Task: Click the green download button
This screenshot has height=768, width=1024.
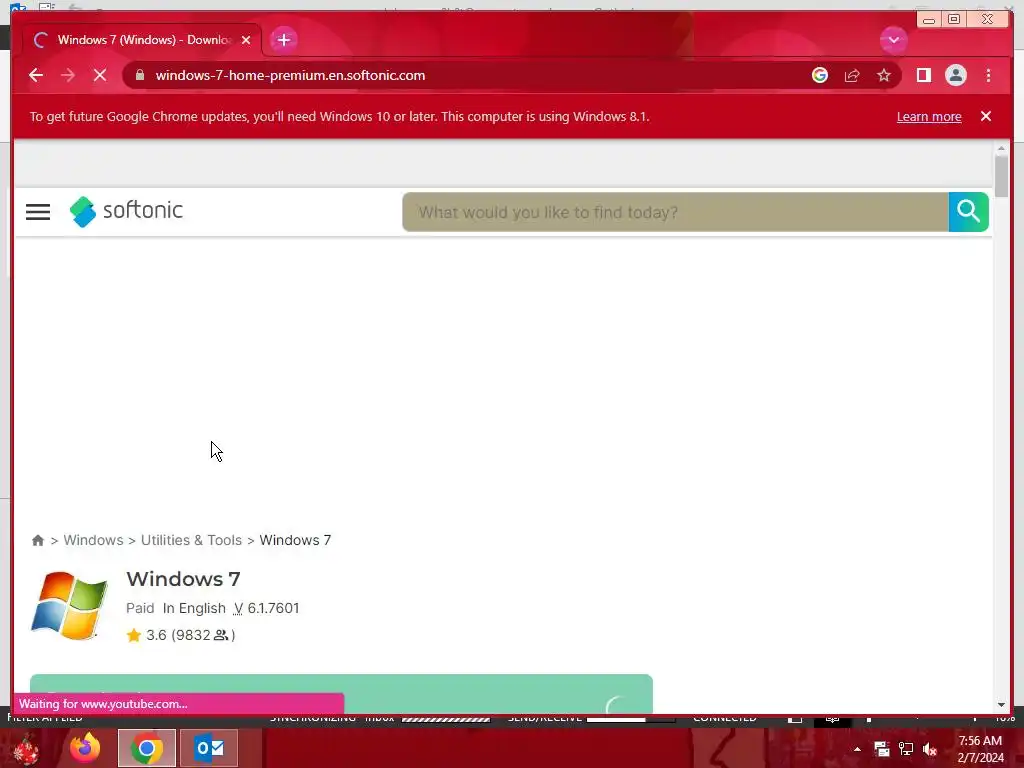Action: point(341,694)
